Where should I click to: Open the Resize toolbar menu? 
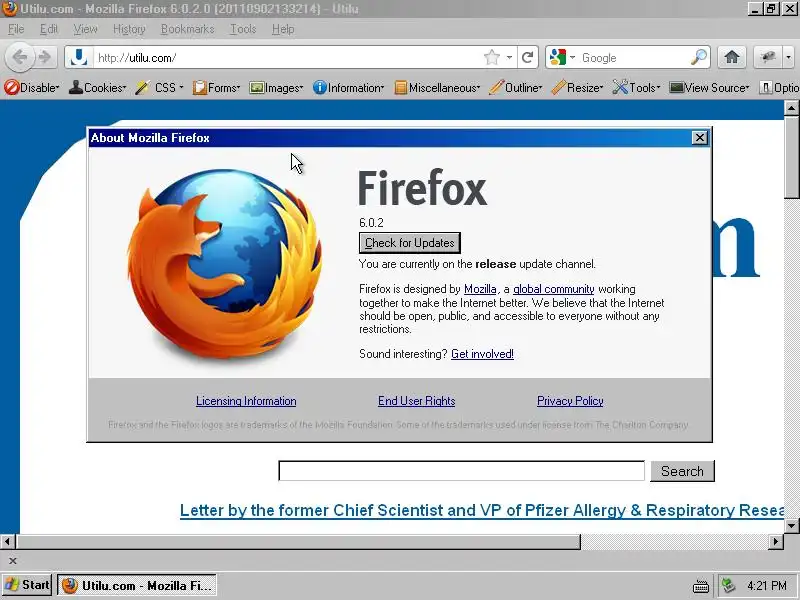coord(578,88)
